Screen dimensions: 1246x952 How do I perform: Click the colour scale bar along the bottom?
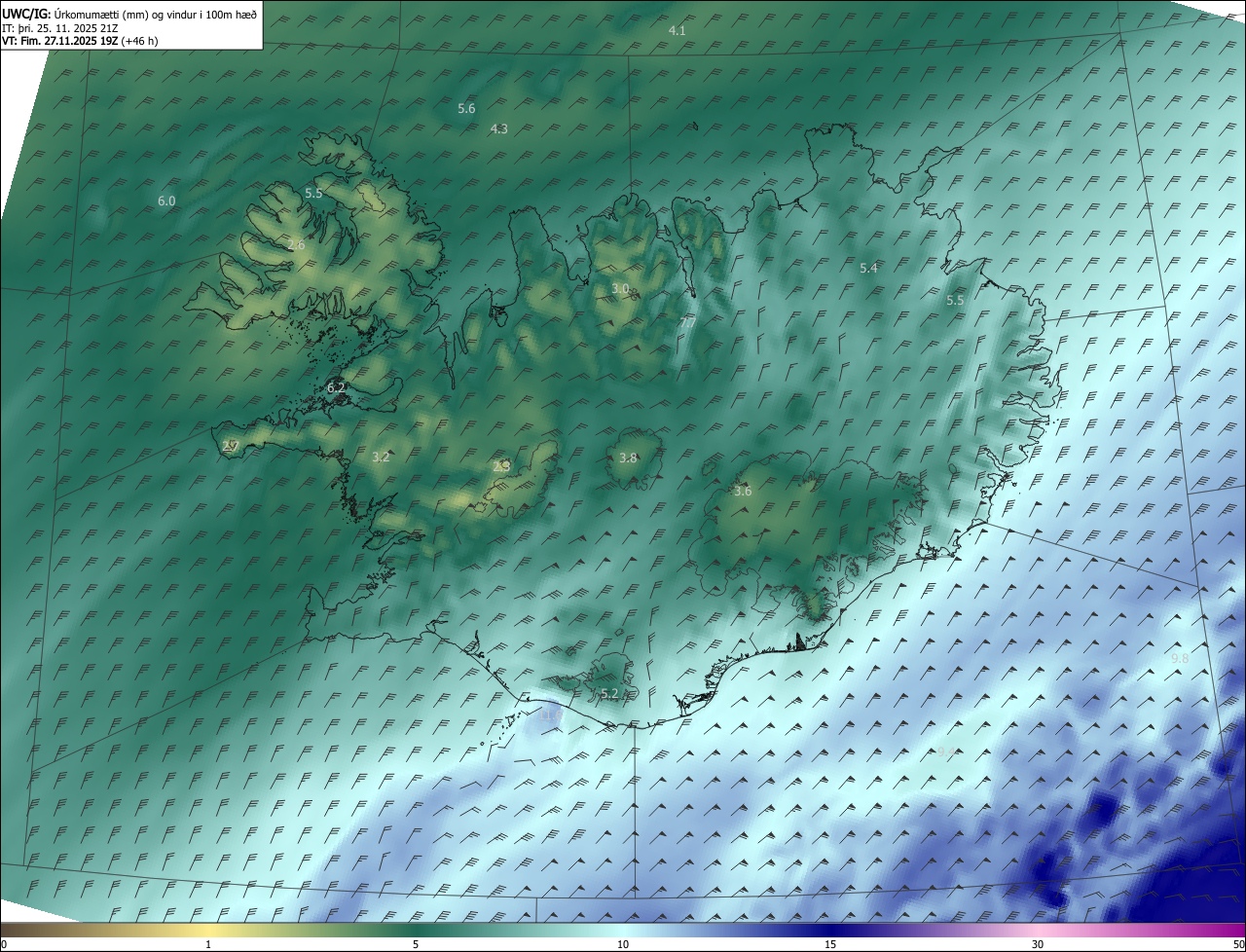pos(623,931)
